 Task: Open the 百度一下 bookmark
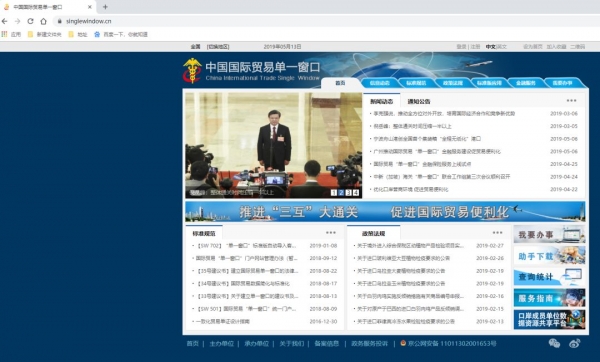click(x=121, y=34)
